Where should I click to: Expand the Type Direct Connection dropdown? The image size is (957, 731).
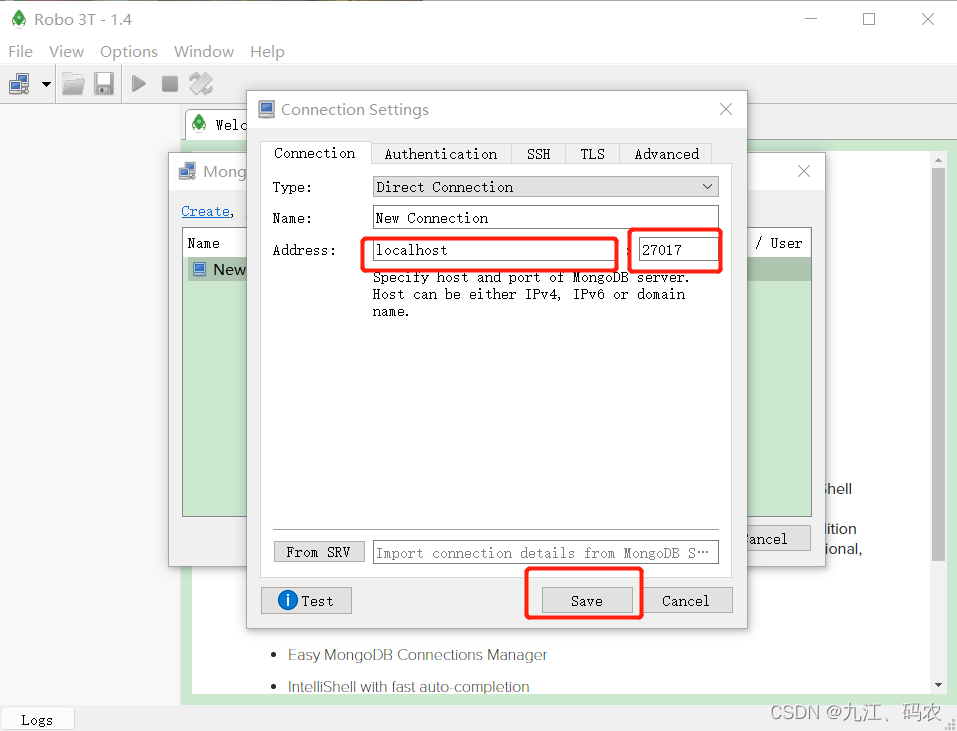click(546, 187)
